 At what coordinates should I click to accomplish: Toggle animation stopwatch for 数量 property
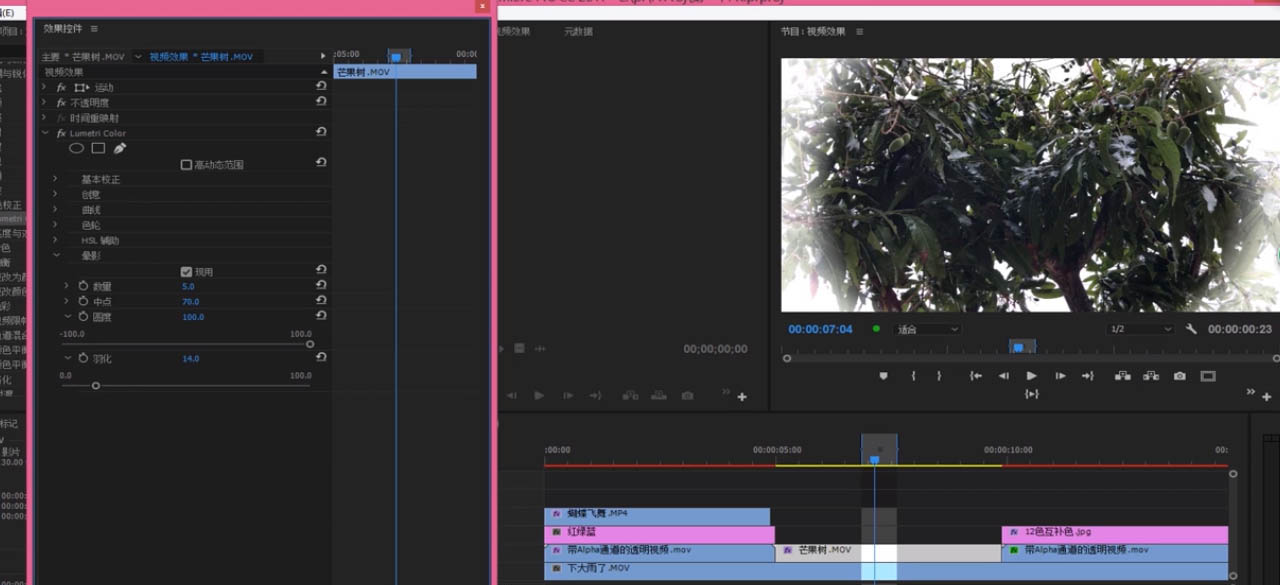[83, 286]
